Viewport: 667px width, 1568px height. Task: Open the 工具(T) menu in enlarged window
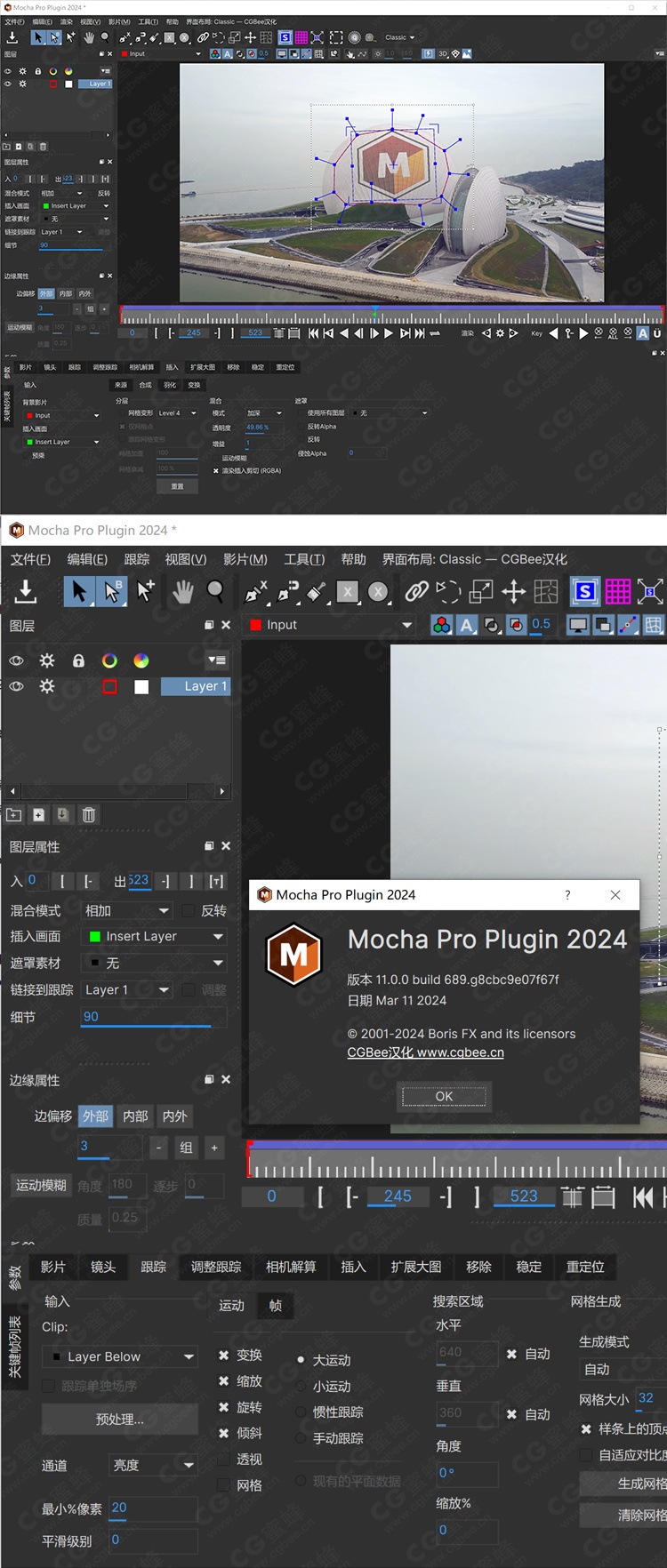pyautogui.click(x=304, y=559)
